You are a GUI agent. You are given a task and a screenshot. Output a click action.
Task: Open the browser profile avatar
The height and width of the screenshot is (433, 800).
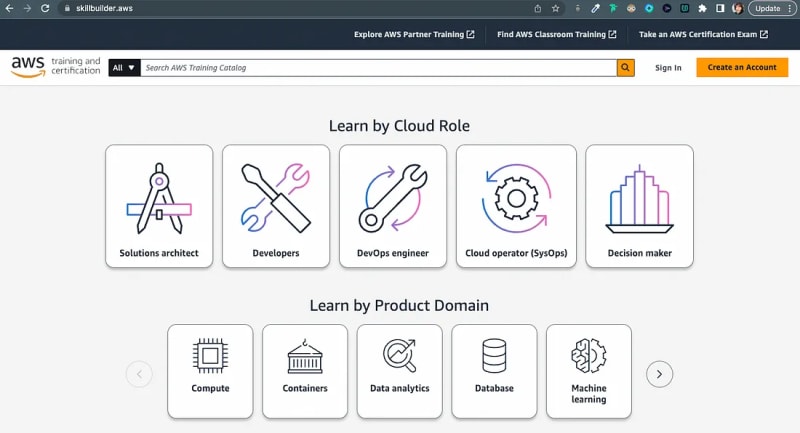coord(737,8)
